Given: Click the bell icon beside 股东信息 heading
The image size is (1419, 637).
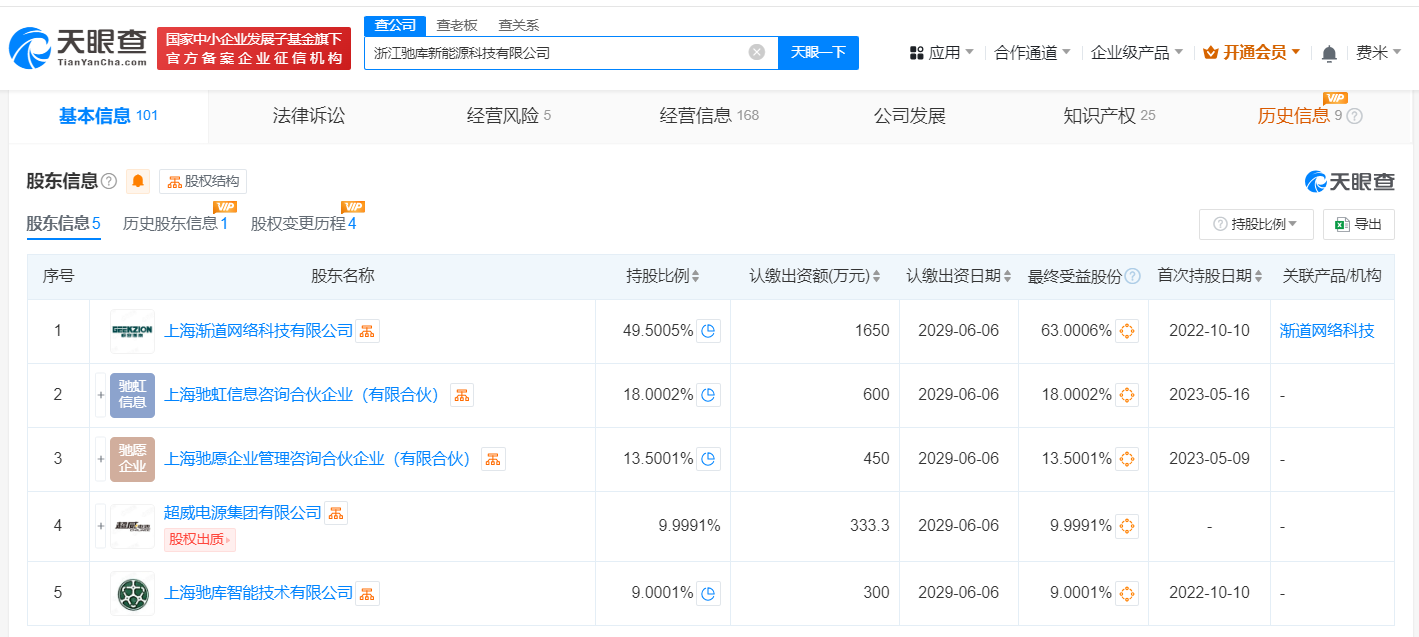Looking at the screenshot, I should pyautogui.click(x=137, y=182).
